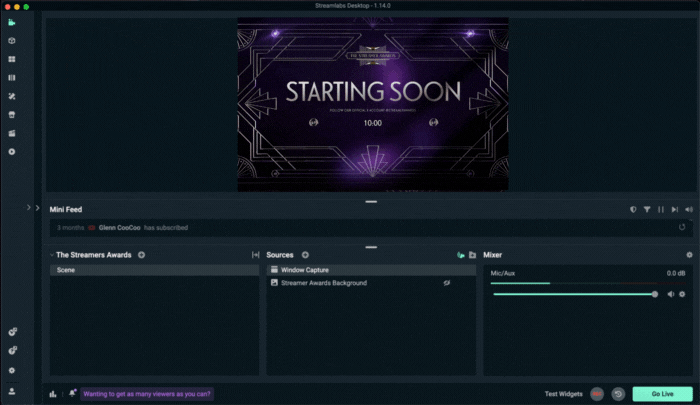700x405 pixels.
Task: Open the account profile icon
Action: [x=12, y=391]
